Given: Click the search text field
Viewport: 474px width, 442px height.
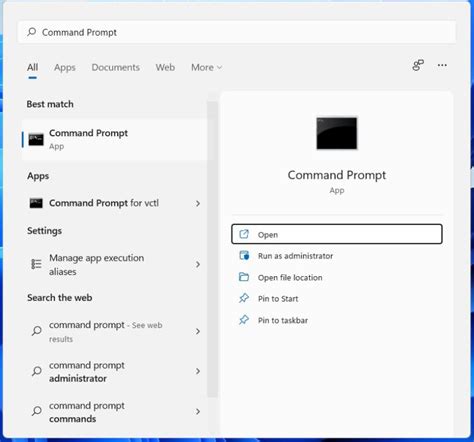Looking at the screenshot, I should pyautogui.click(x=237, y=32).
